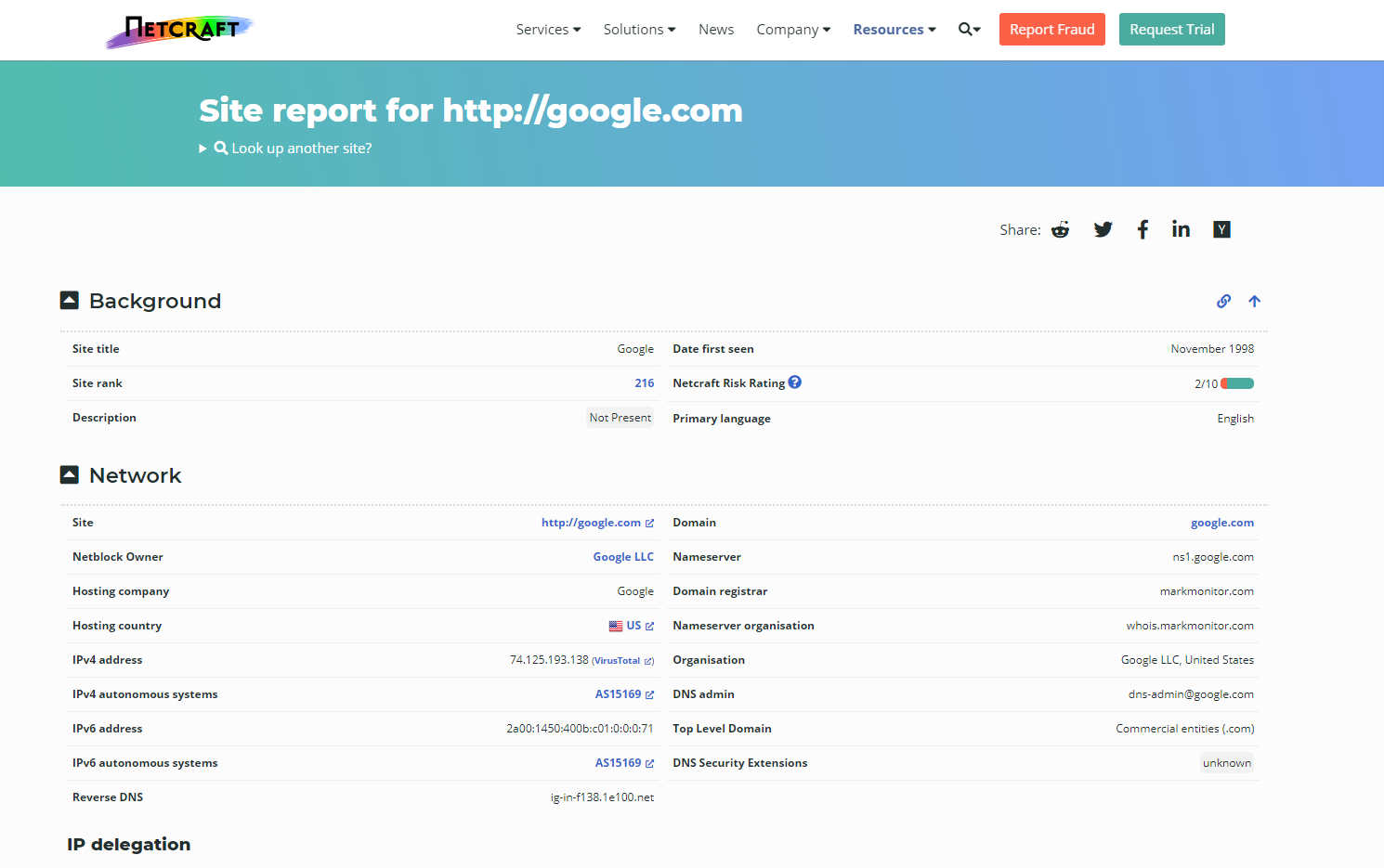Click the Netcraft logo
Screen dimensions: 1384x868
(x=179, y=31)
